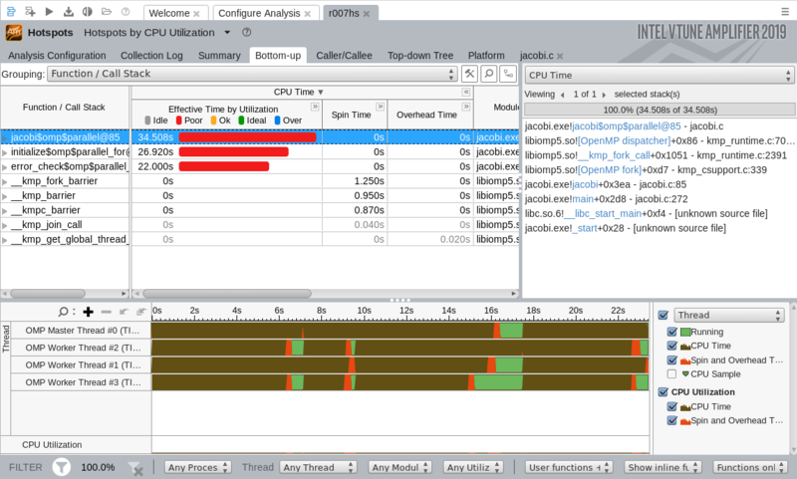The width and height of the screenshot is (797, 479).
Task: Toggle the CPU Utilization group checkbox
Action: pyautogui.click(x=663, y=392)
